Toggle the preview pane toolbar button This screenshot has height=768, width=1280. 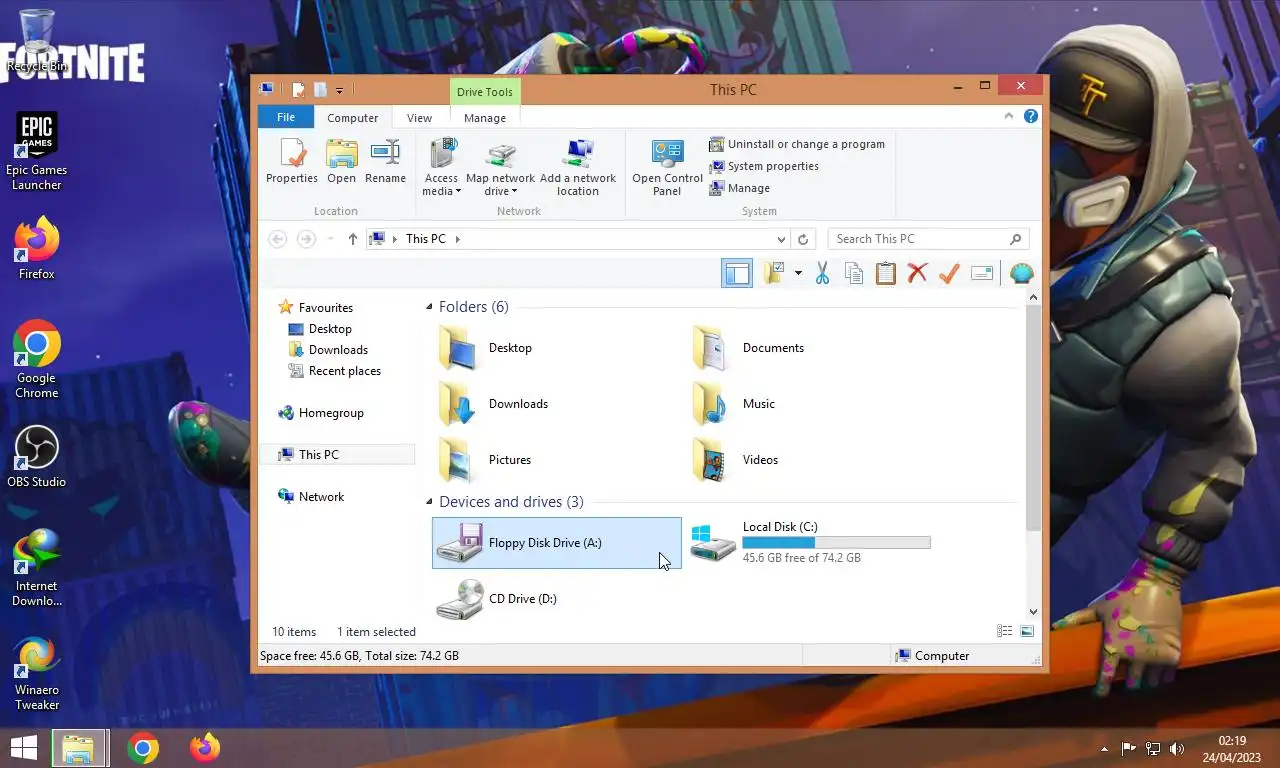click(x=737, y=273)
